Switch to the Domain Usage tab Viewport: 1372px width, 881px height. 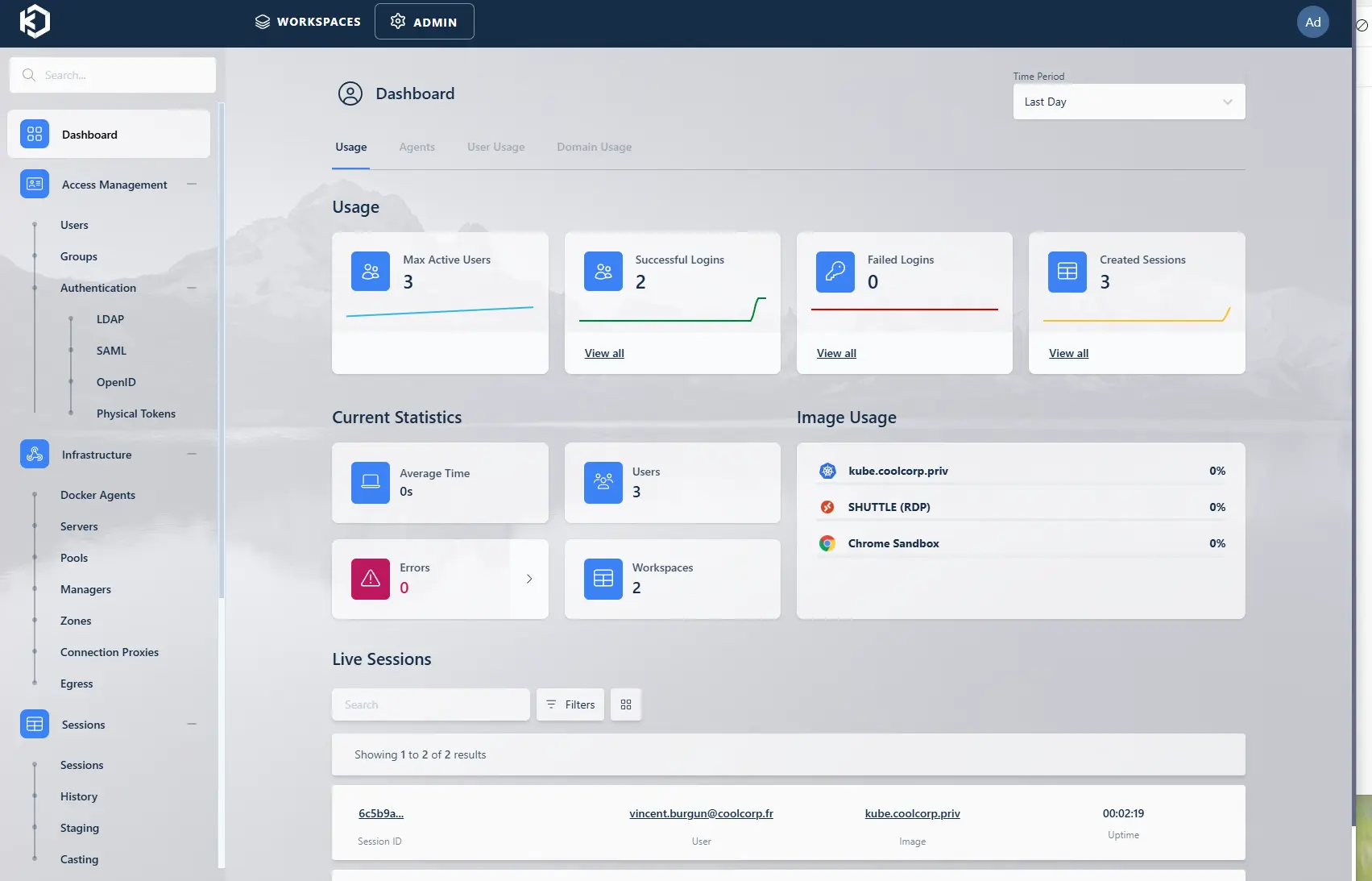coord(594,147)
